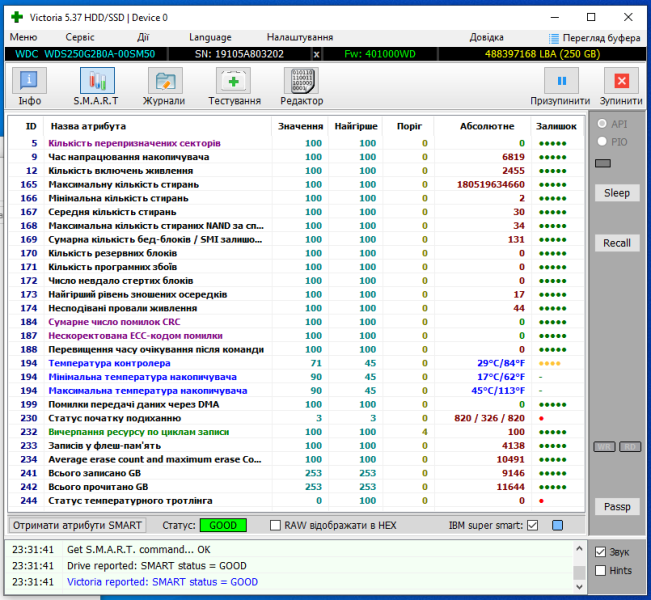
Task: Enable RAW відображати в HEX checkbox
Action: point(276,525)
